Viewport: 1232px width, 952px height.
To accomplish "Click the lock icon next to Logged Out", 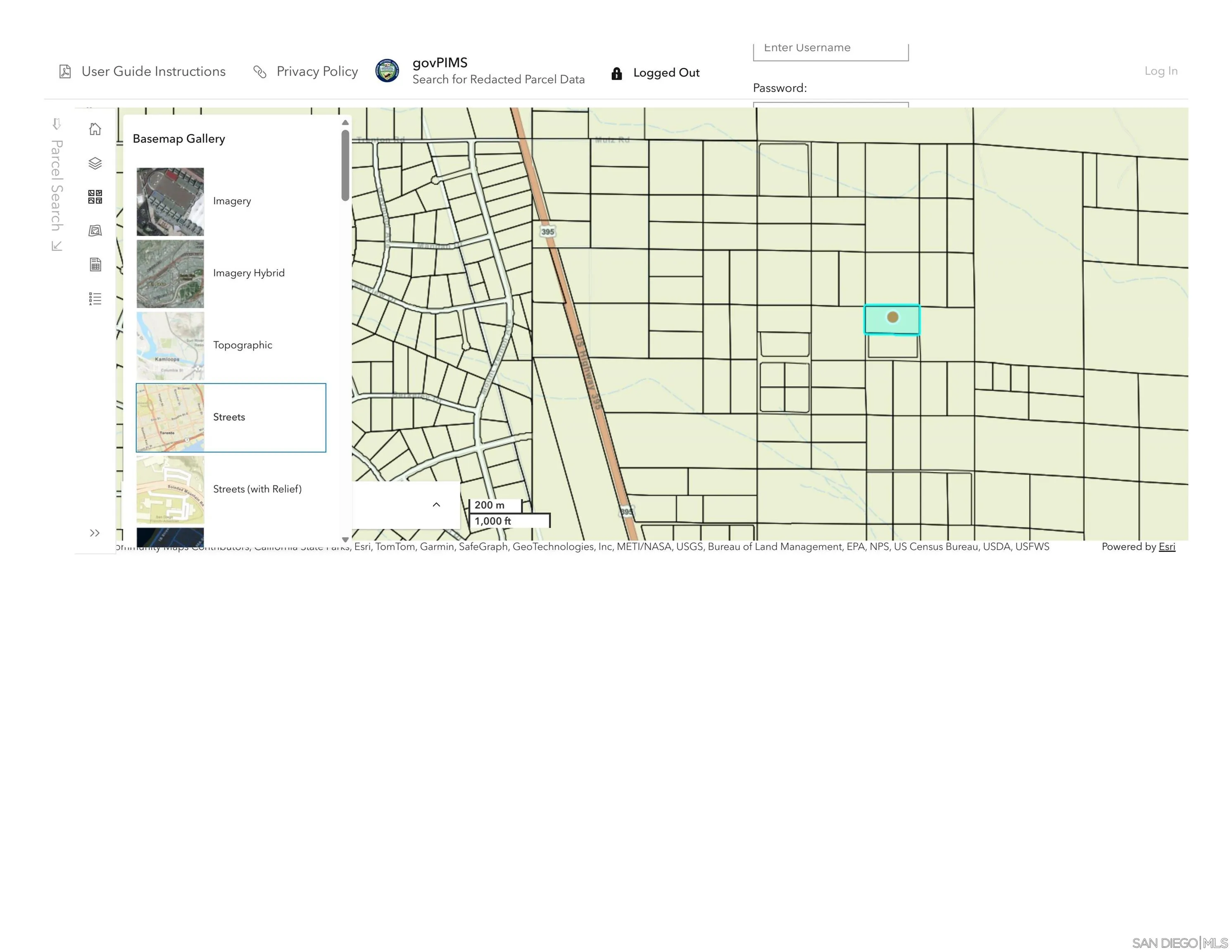I will (x=616, y=73).
